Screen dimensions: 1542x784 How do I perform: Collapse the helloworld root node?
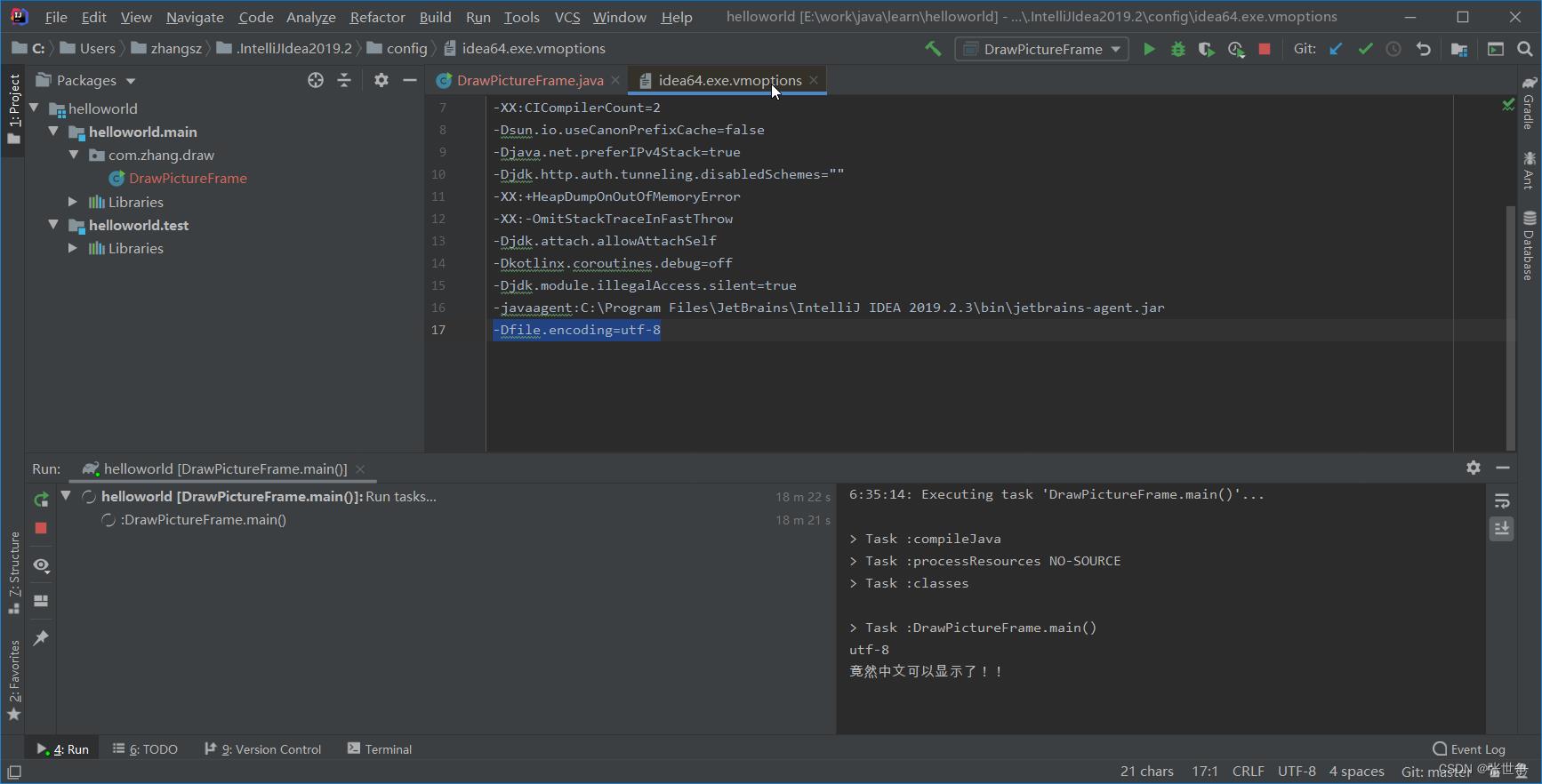click(x=35, y=108)
